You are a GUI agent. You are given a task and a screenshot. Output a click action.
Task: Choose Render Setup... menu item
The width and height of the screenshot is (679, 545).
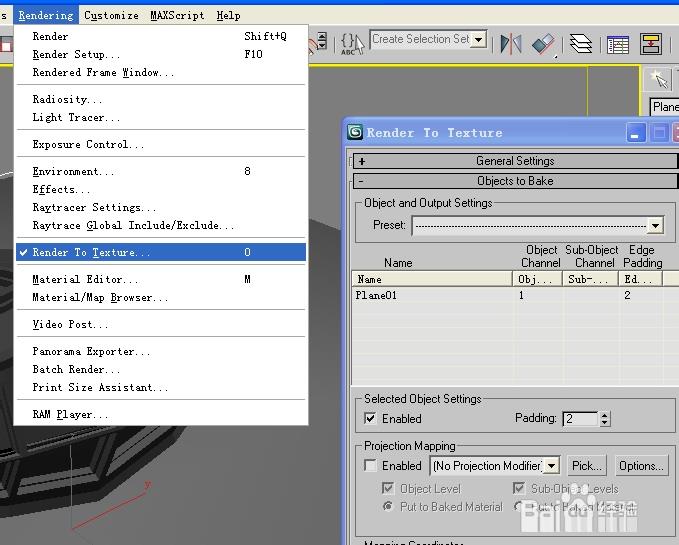point(161,55)
